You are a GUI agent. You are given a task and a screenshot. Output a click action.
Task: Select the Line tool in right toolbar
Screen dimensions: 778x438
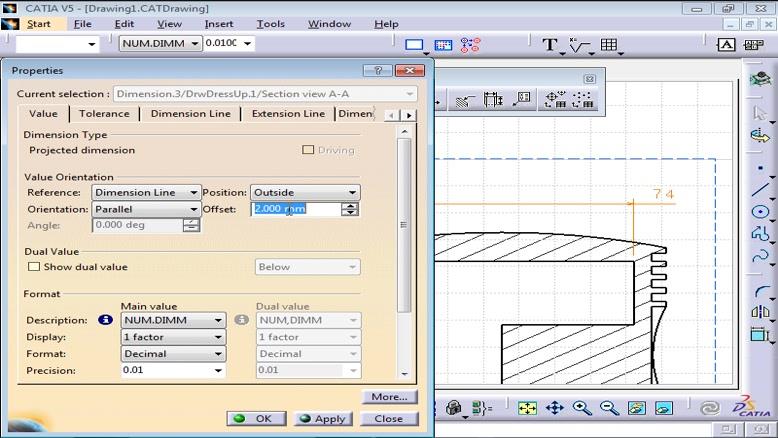point(760,190)
